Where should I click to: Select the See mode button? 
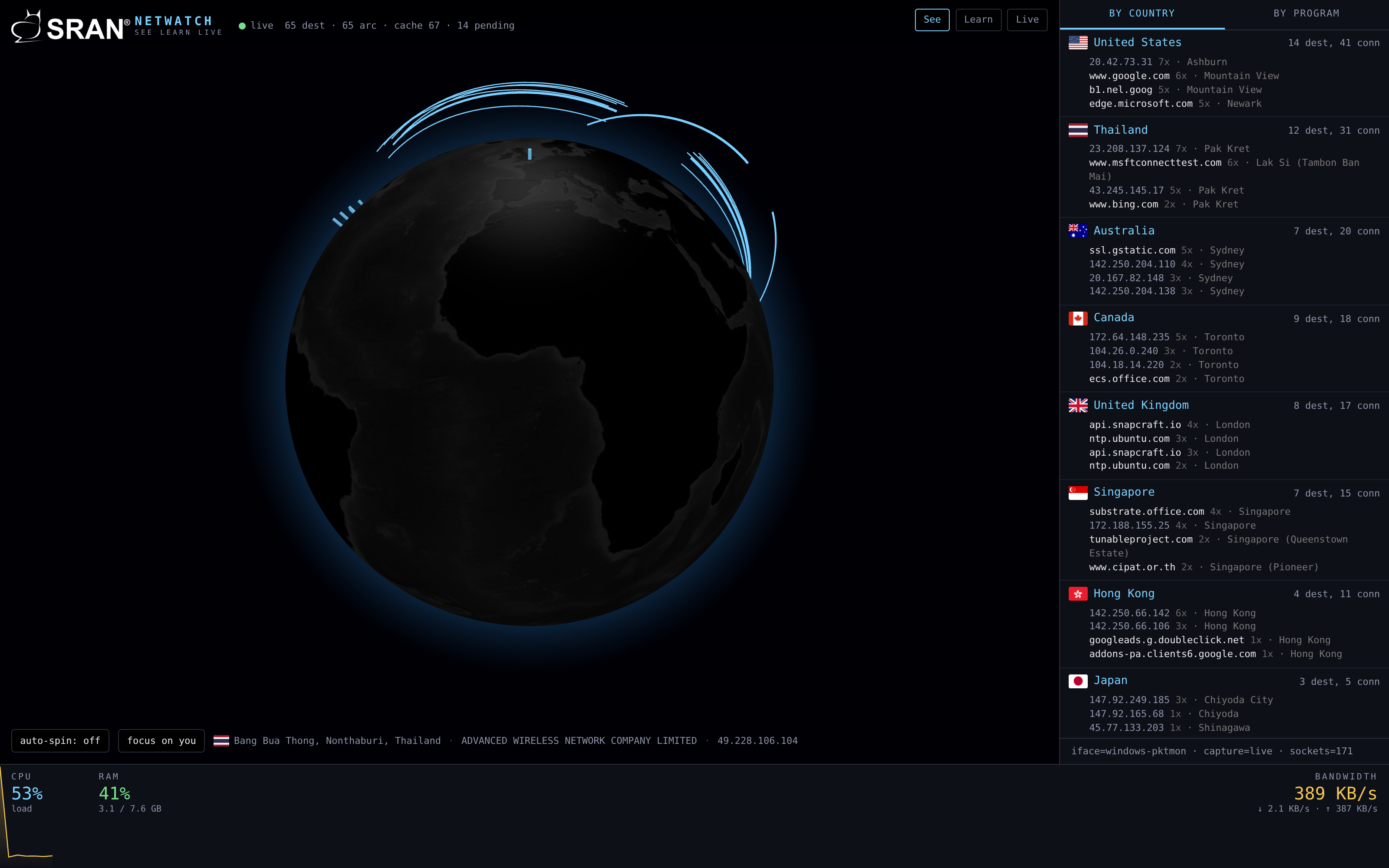tap(931, 20)
